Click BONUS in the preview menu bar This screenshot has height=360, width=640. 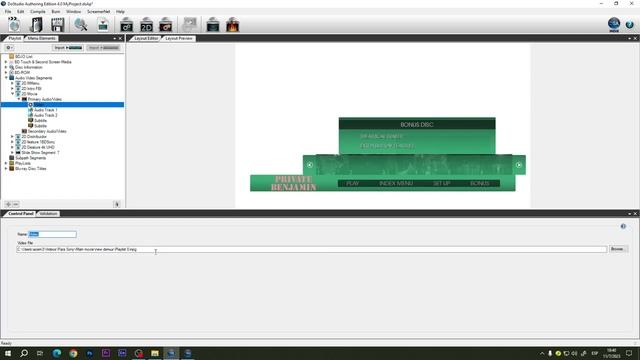480,183
